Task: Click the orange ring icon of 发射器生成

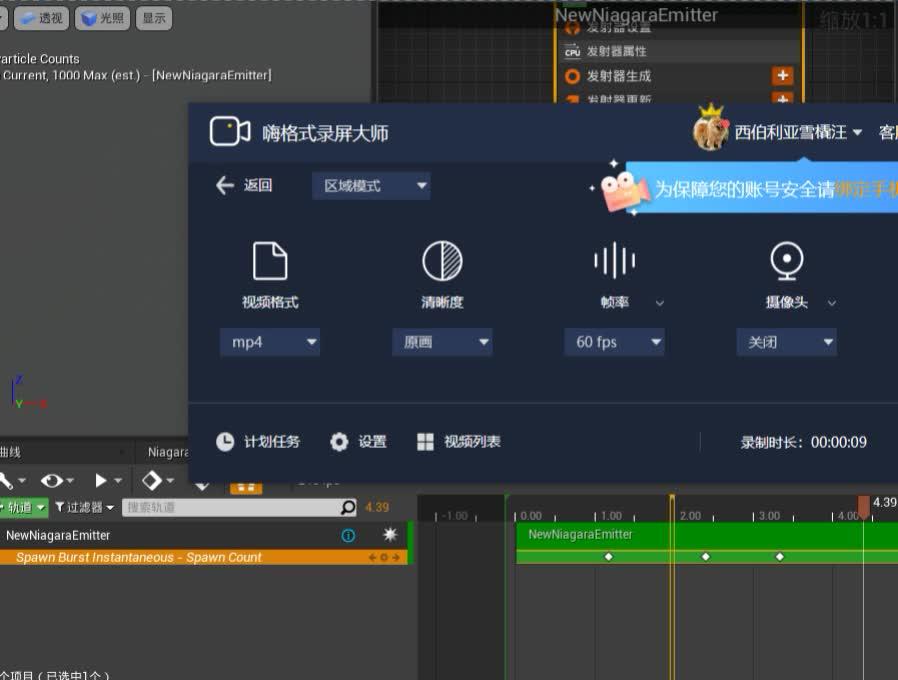Action: pos(572,76)
